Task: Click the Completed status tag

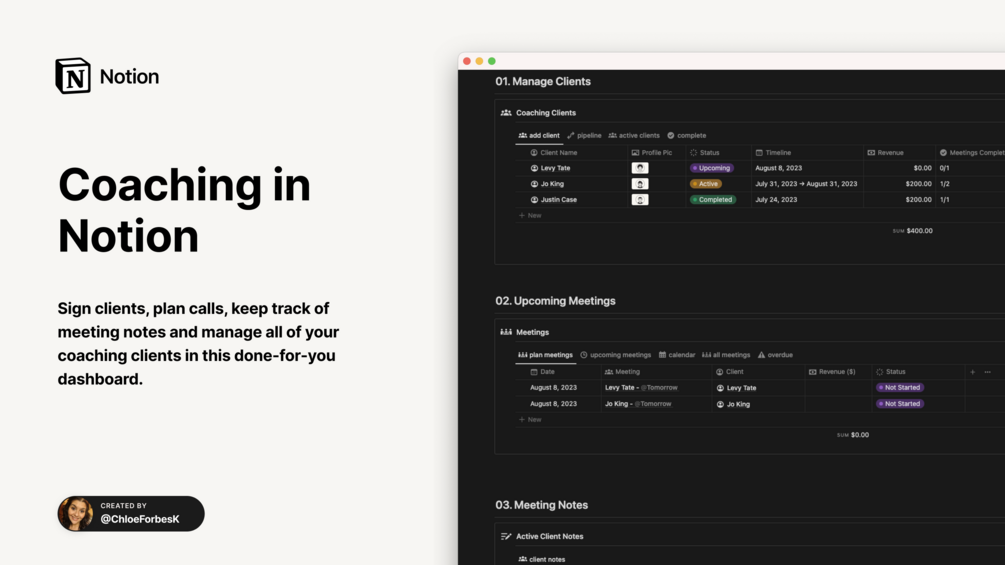Action: (713, 200)
